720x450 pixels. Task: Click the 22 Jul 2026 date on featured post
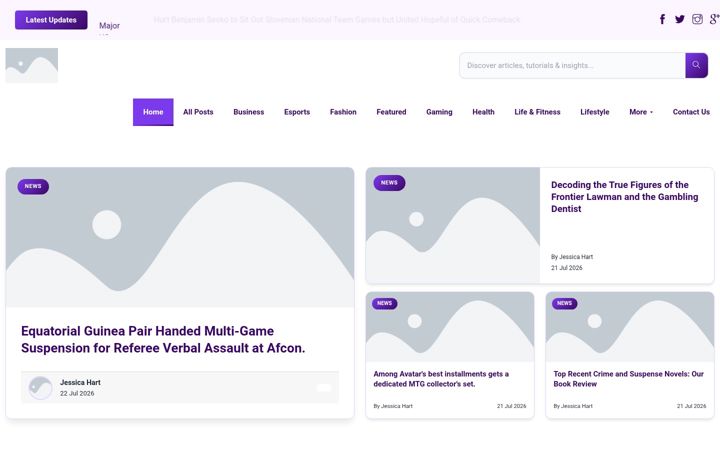77,394
